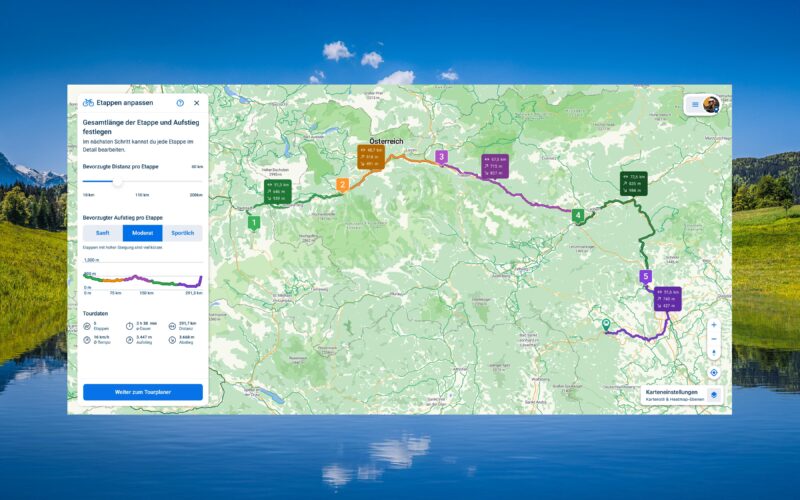Click the Österreich label on the map
Screen dimensions: 800x500
click(x=386, y=141)
